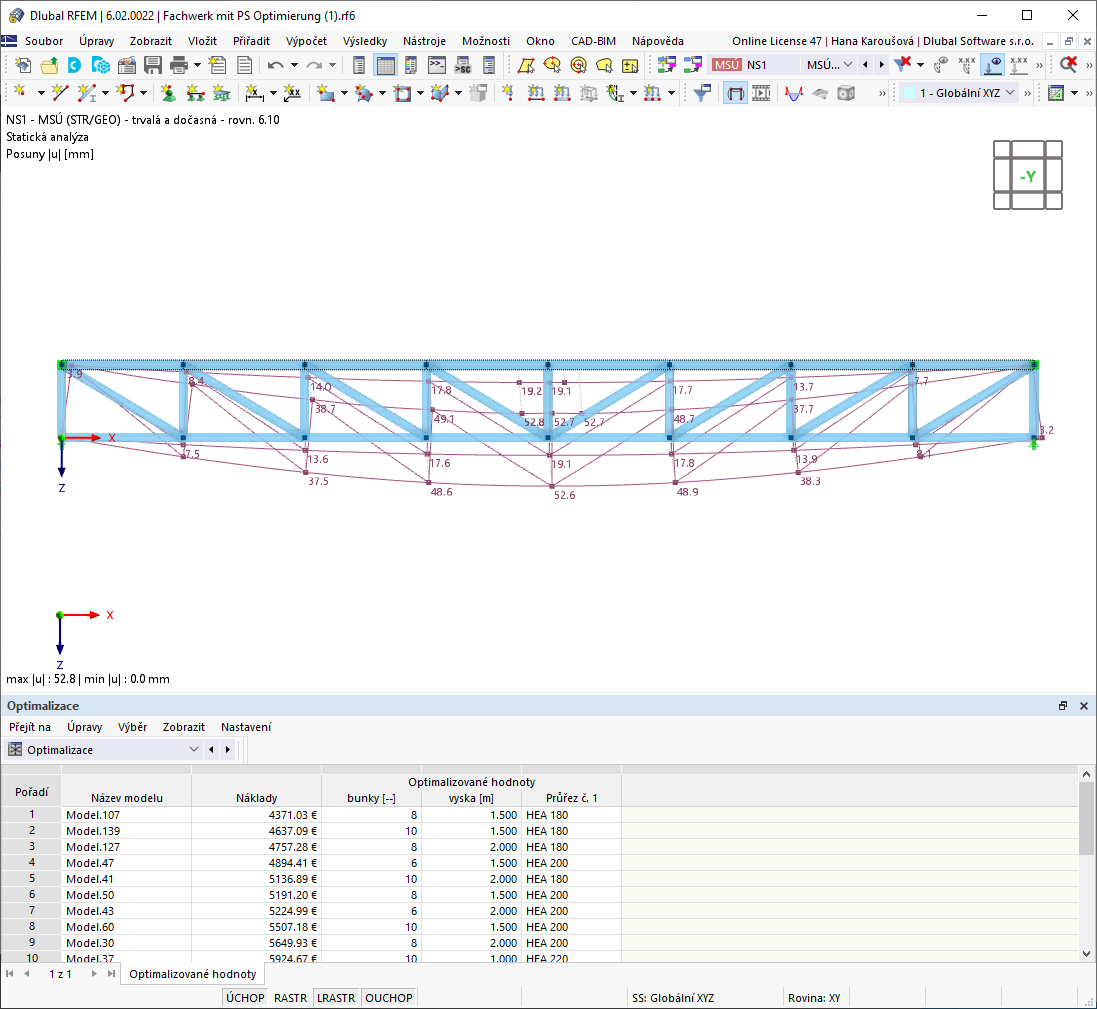The width and height of the screenshot is (1097, 1009).
Task: Open the Soubor menu
Action: (43, 41)
